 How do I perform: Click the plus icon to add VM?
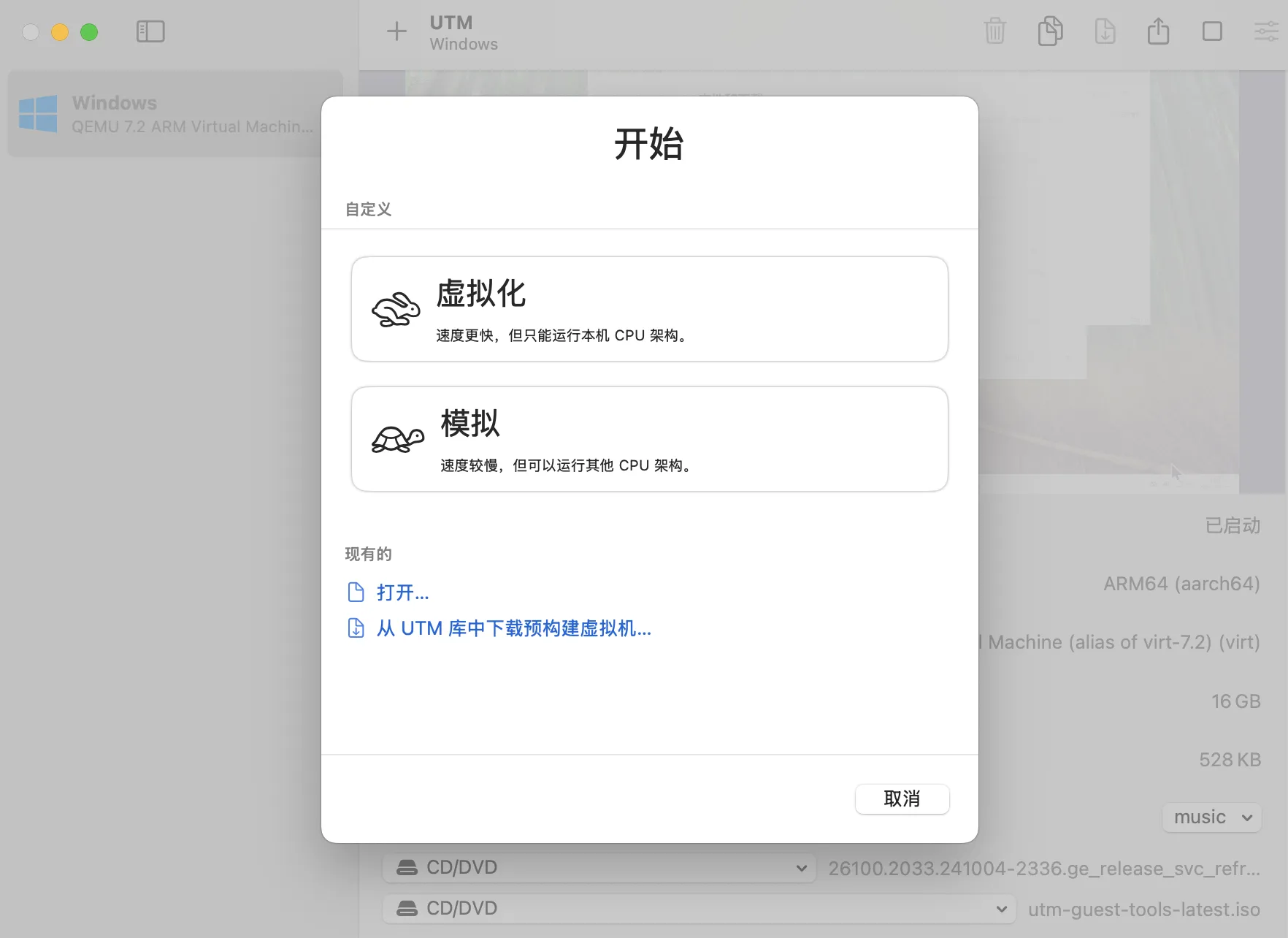tap(396, 31)
